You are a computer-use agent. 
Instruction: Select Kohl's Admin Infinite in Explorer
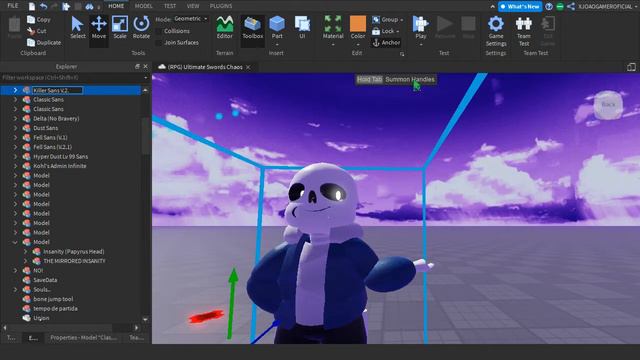click(x=60, y=166)
